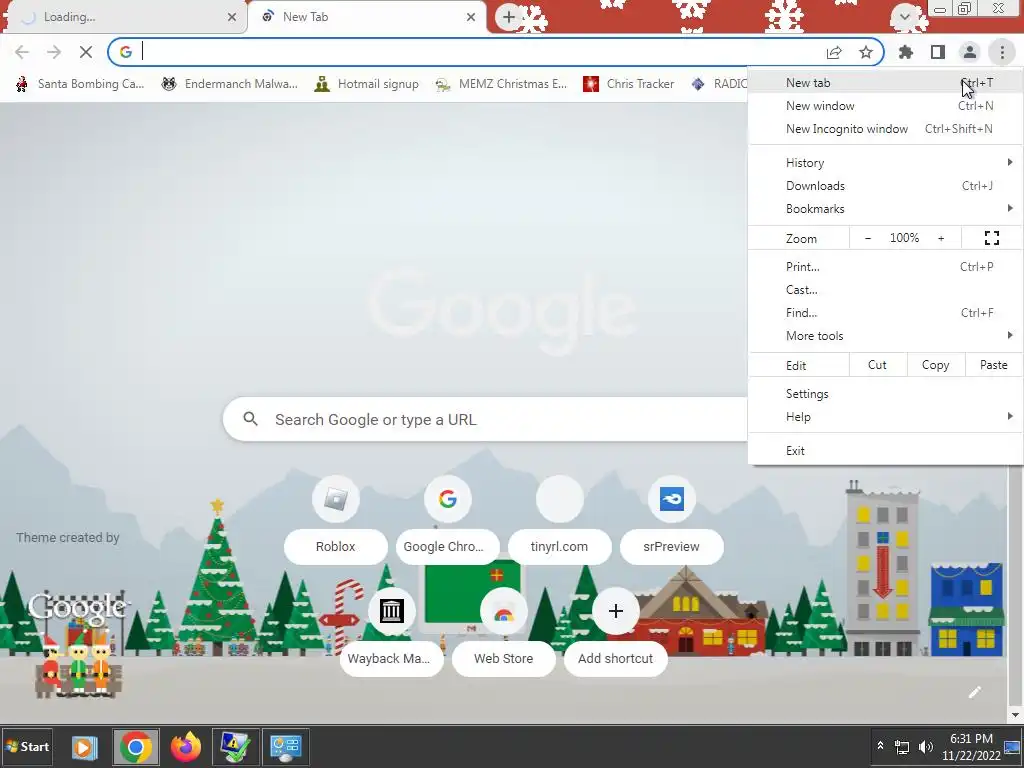Select the New Tab tab
Image resolution: width=1024 pixels, height=768 pixels.
[x=367, y=17]
